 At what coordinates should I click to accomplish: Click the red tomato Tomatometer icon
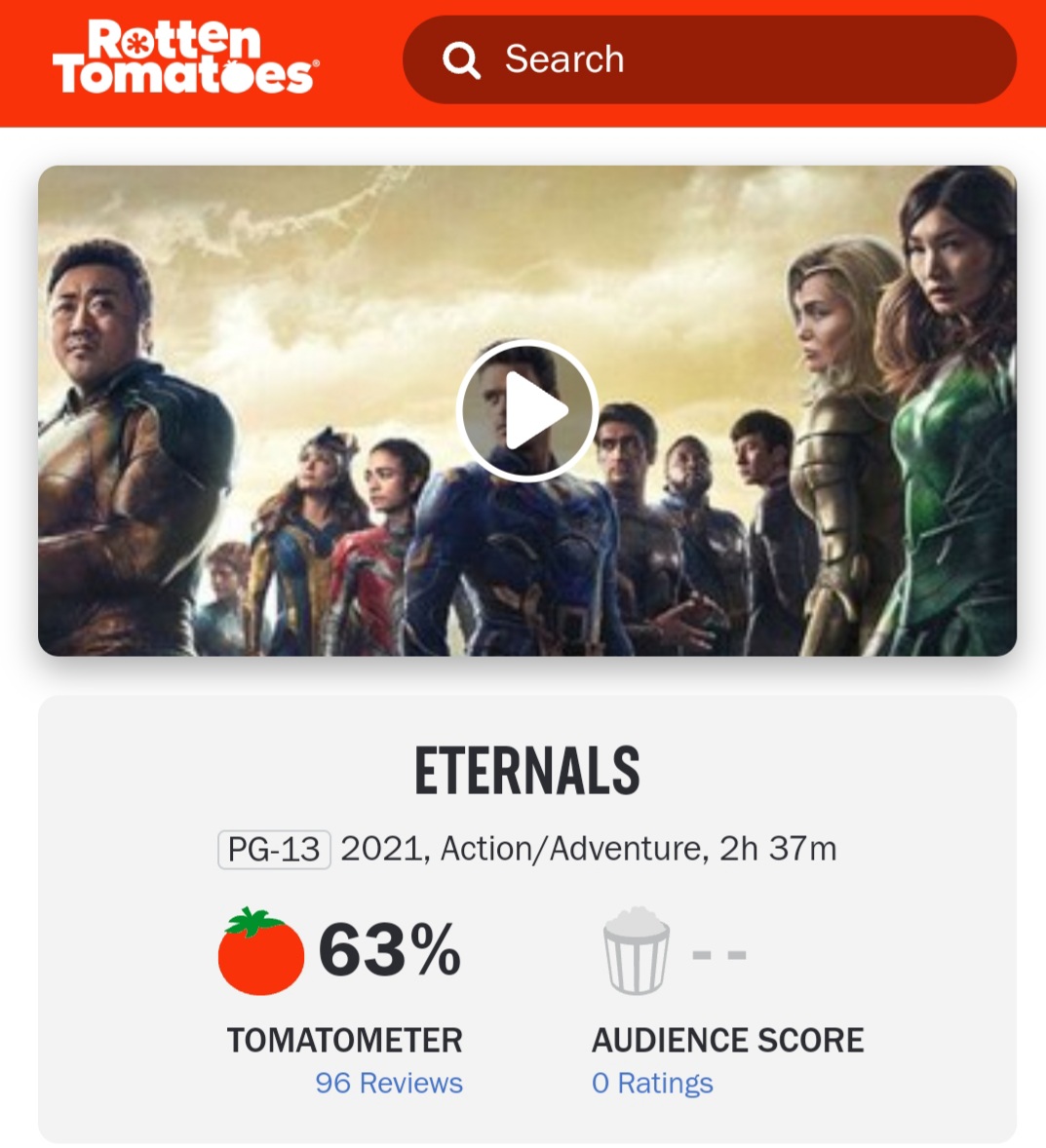[x=260, y=951]
